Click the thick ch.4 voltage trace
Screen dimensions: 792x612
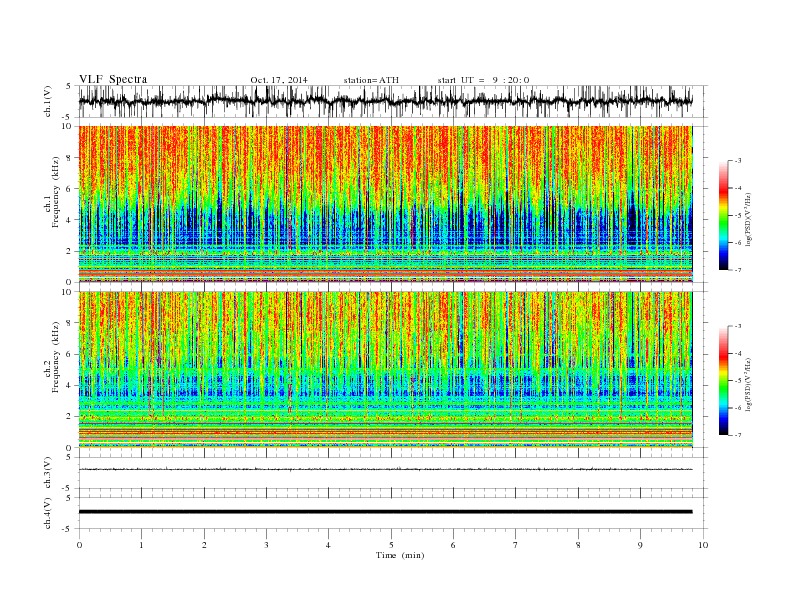(385, 512)
